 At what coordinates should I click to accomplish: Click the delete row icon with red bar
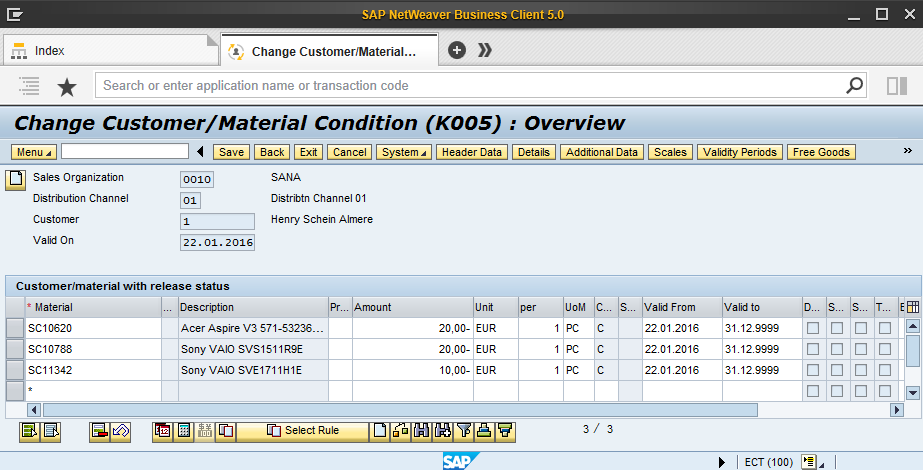pos(99,431)
